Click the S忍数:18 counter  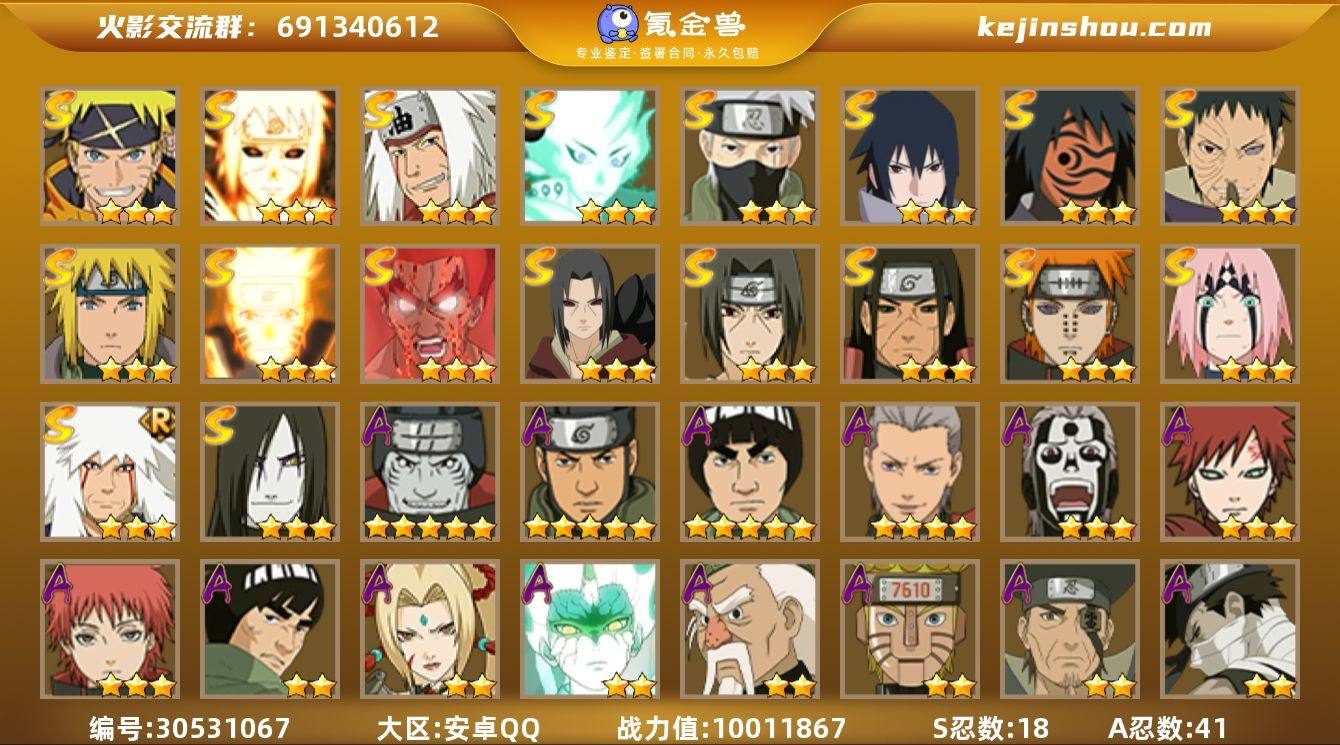pyautogui.click(x=990, y=727)
